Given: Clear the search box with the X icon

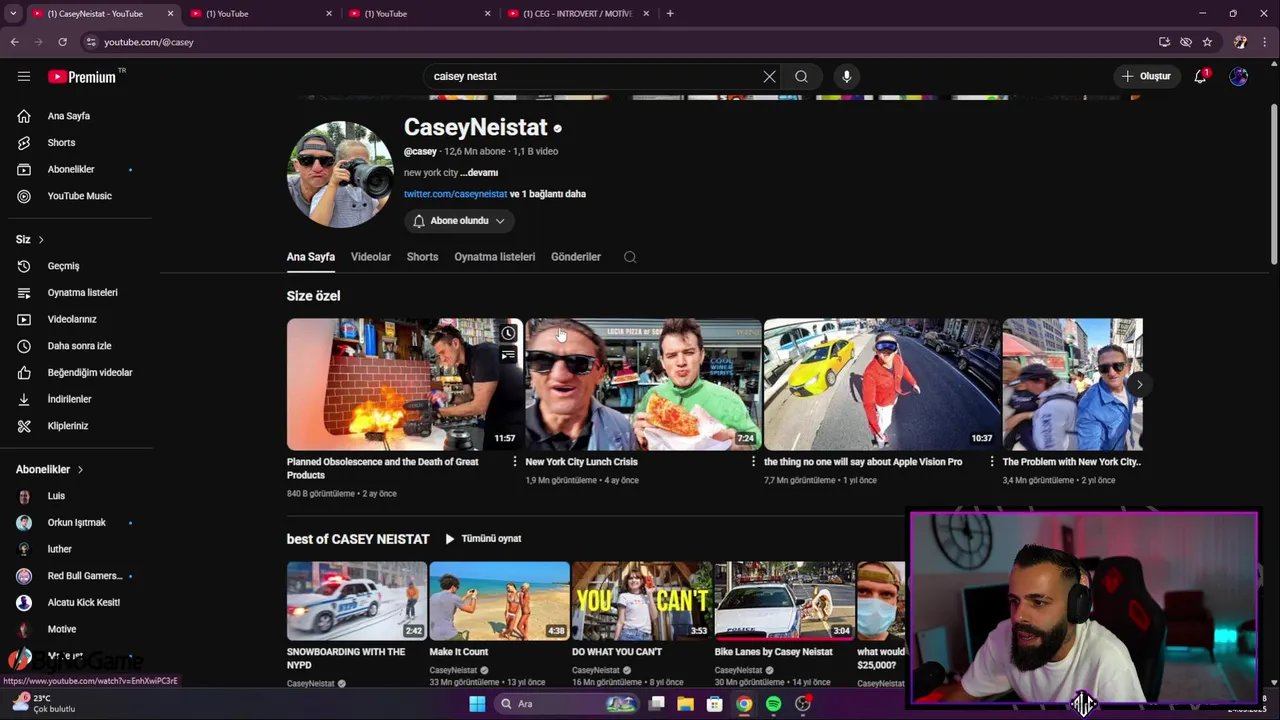Looking at the screenshot, I should (769, 76).
